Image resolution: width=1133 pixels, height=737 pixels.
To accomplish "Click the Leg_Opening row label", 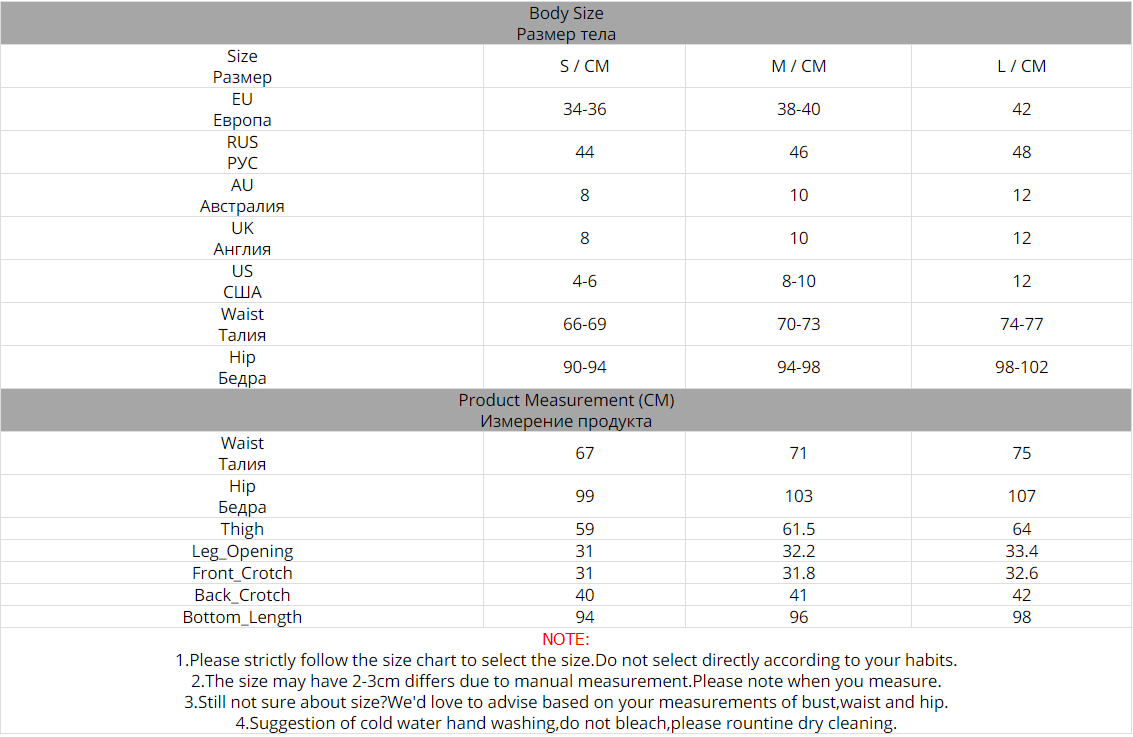I will coord(242,551).
